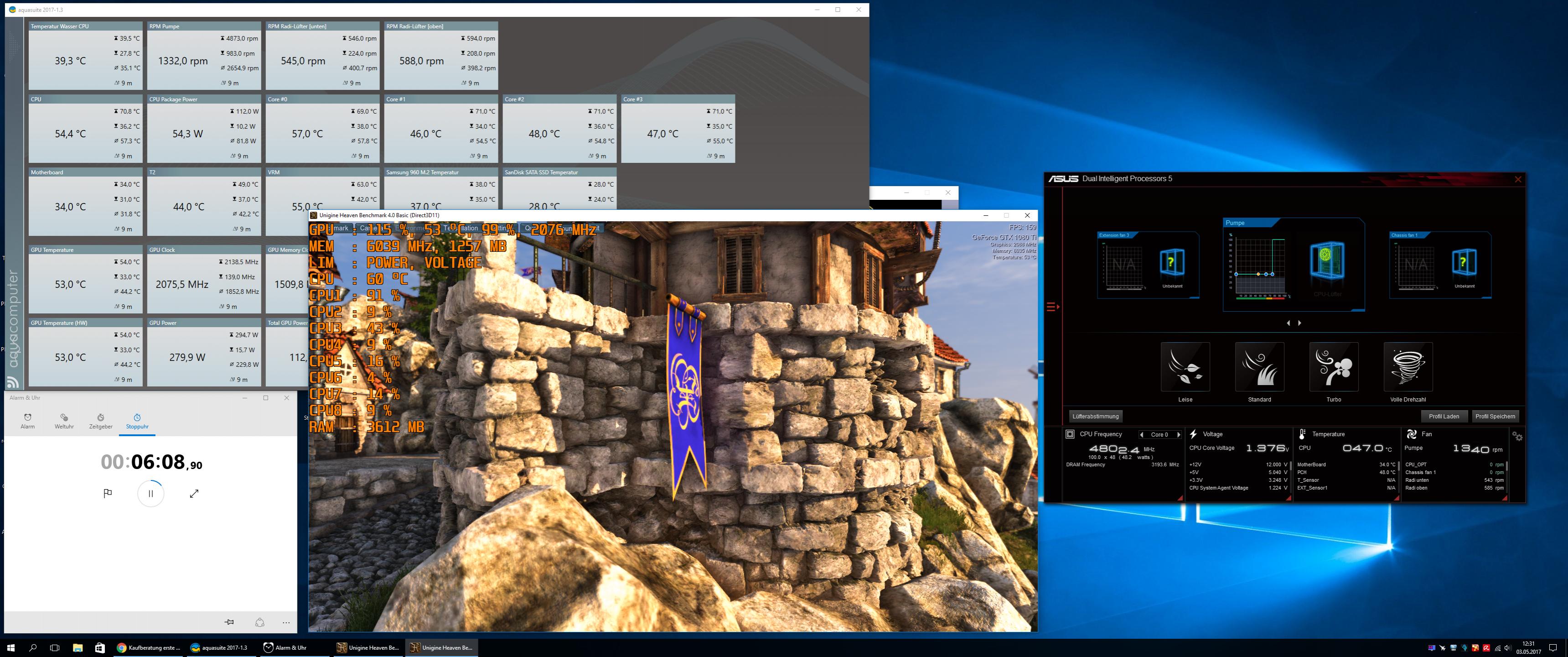This screenshot has height=657, width=1568.
Task: Choose the Standard fan profile icon
Action: 1259,366
